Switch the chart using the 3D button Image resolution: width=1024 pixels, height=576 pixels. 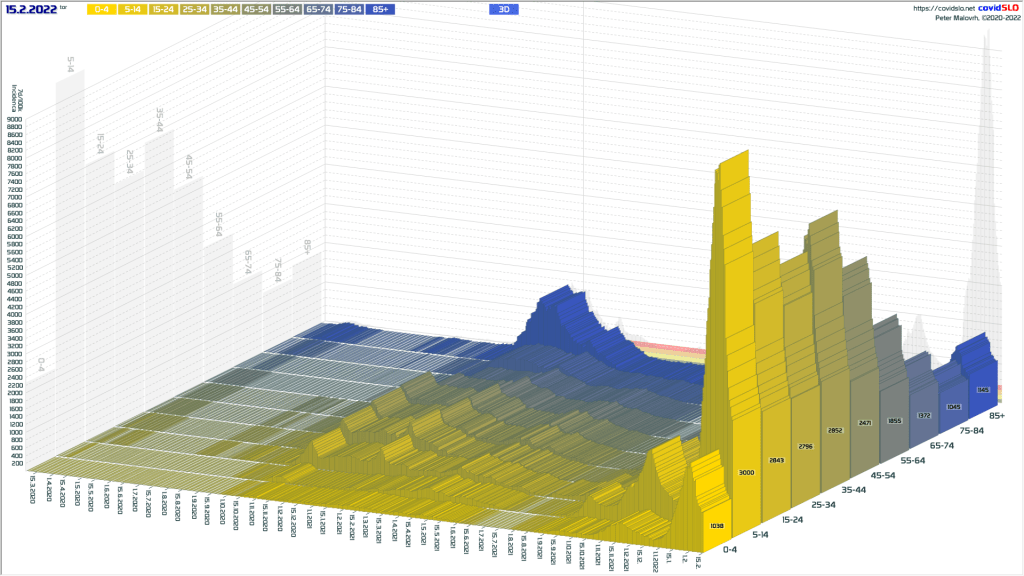[503, 9]
